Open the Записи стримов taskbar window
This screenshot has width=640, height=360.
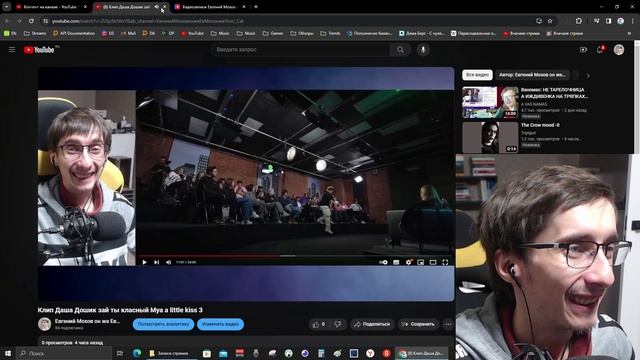tap(169, 353)
